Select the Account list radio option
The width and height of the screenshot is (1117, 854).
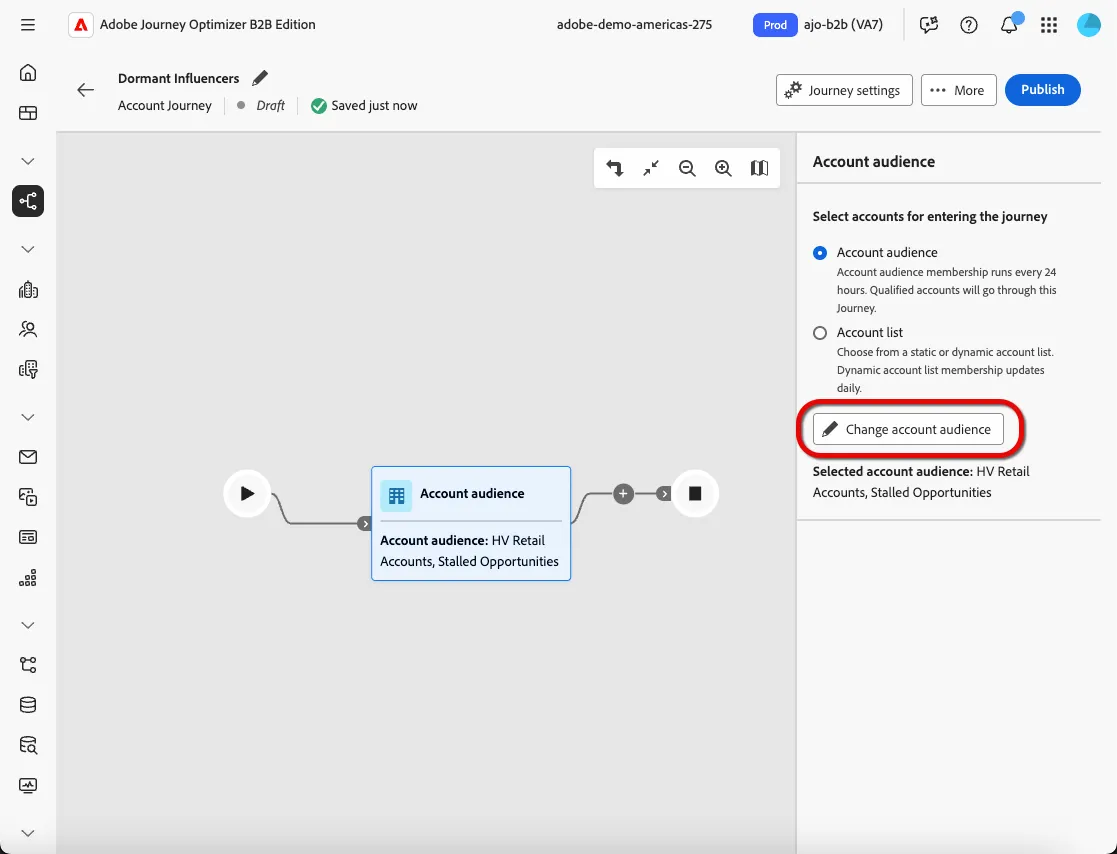820,333
